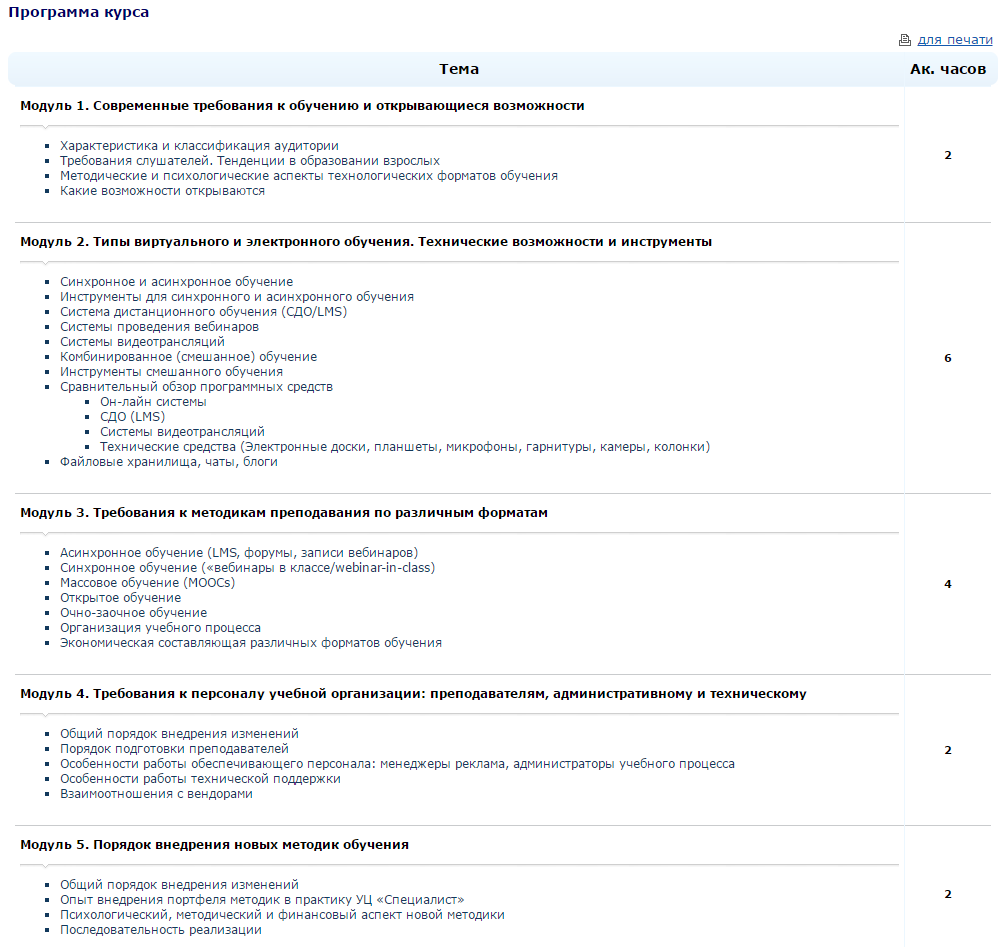Select the "Тема" column header
The height and width of the screenshot is (947, 1002).
point(458,69)
